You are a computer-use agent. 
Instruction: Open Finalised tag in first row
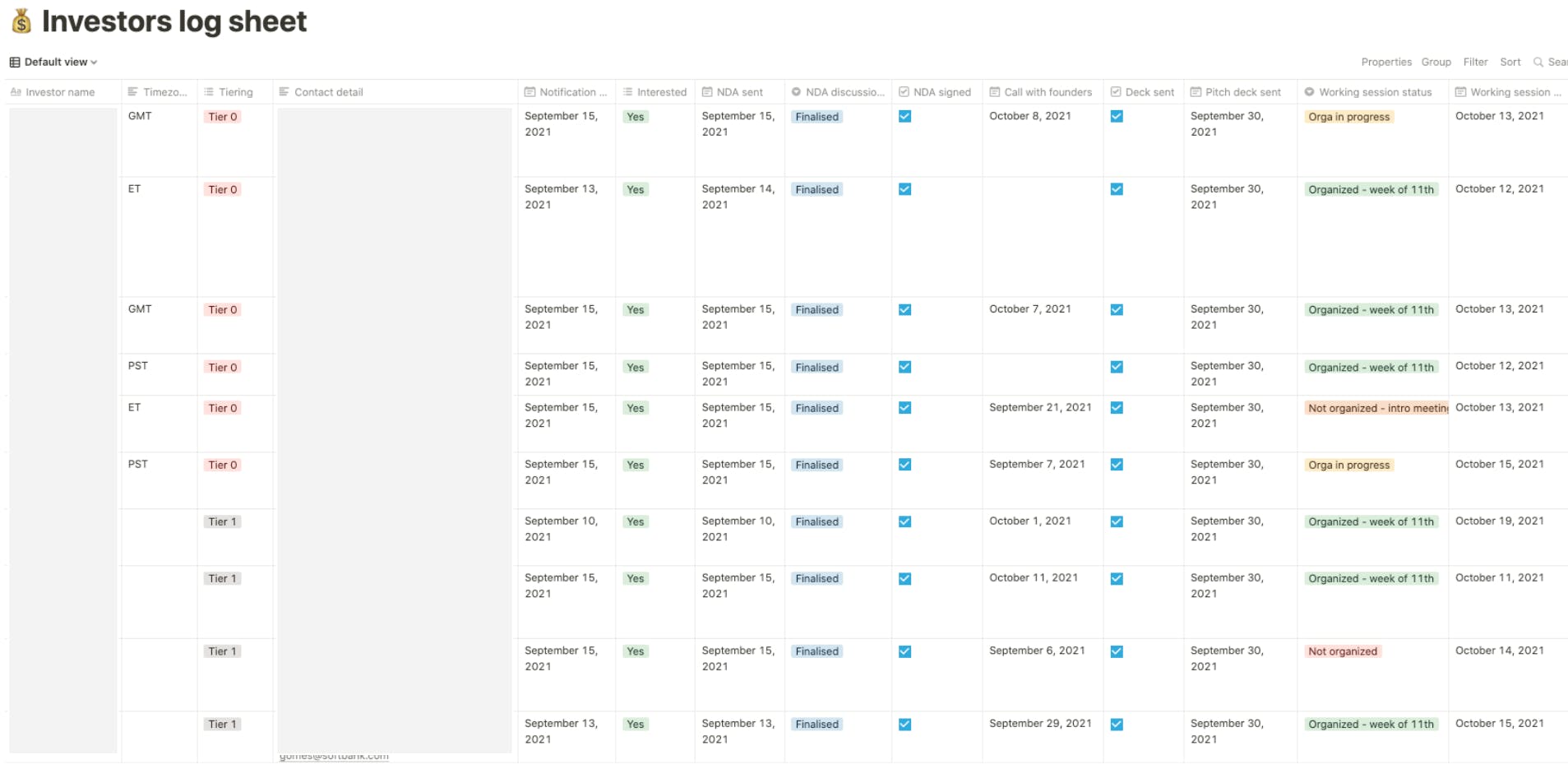pyautogui.click(x=816, y=117)
